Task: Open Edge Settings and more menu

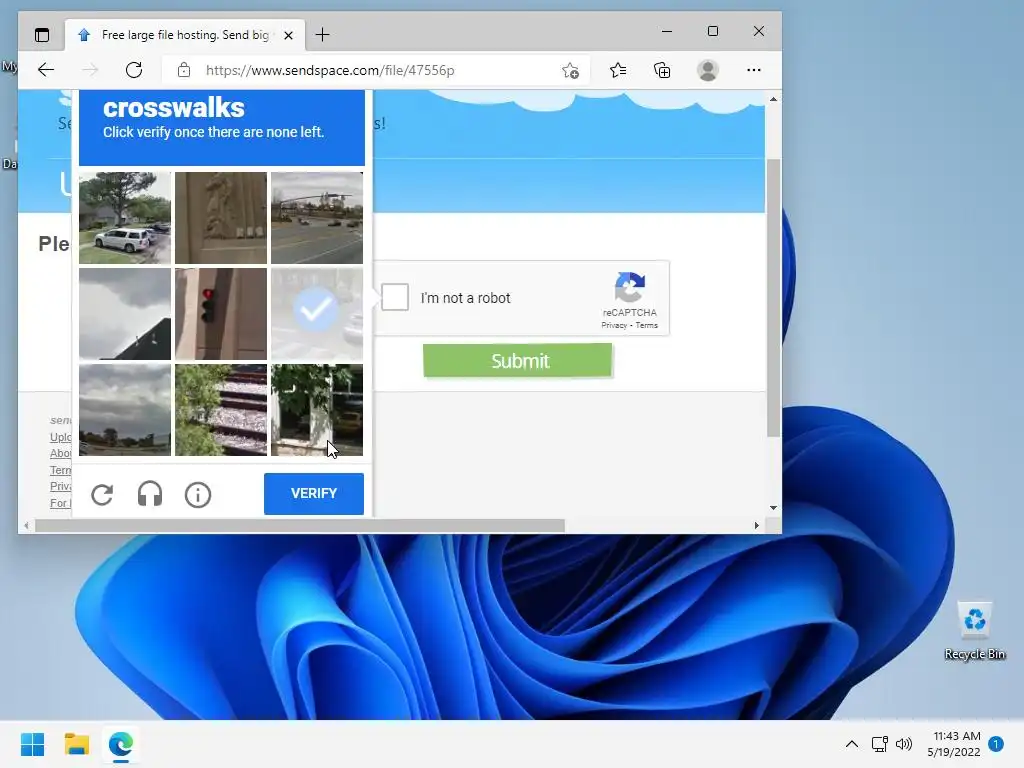Action: 754,70
